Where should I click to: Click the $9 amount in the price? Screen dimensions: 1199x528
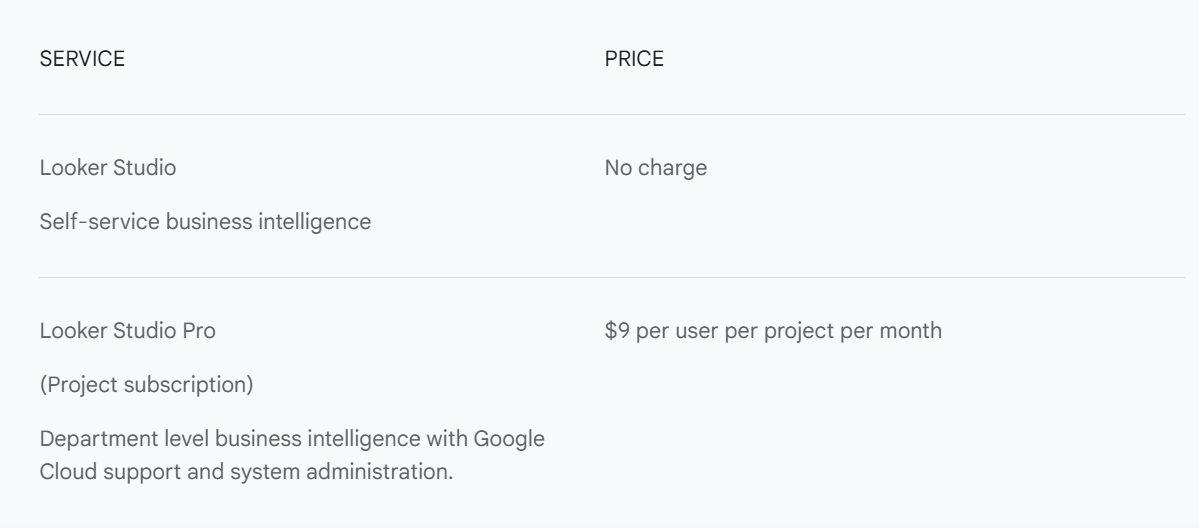click(617, 331)
